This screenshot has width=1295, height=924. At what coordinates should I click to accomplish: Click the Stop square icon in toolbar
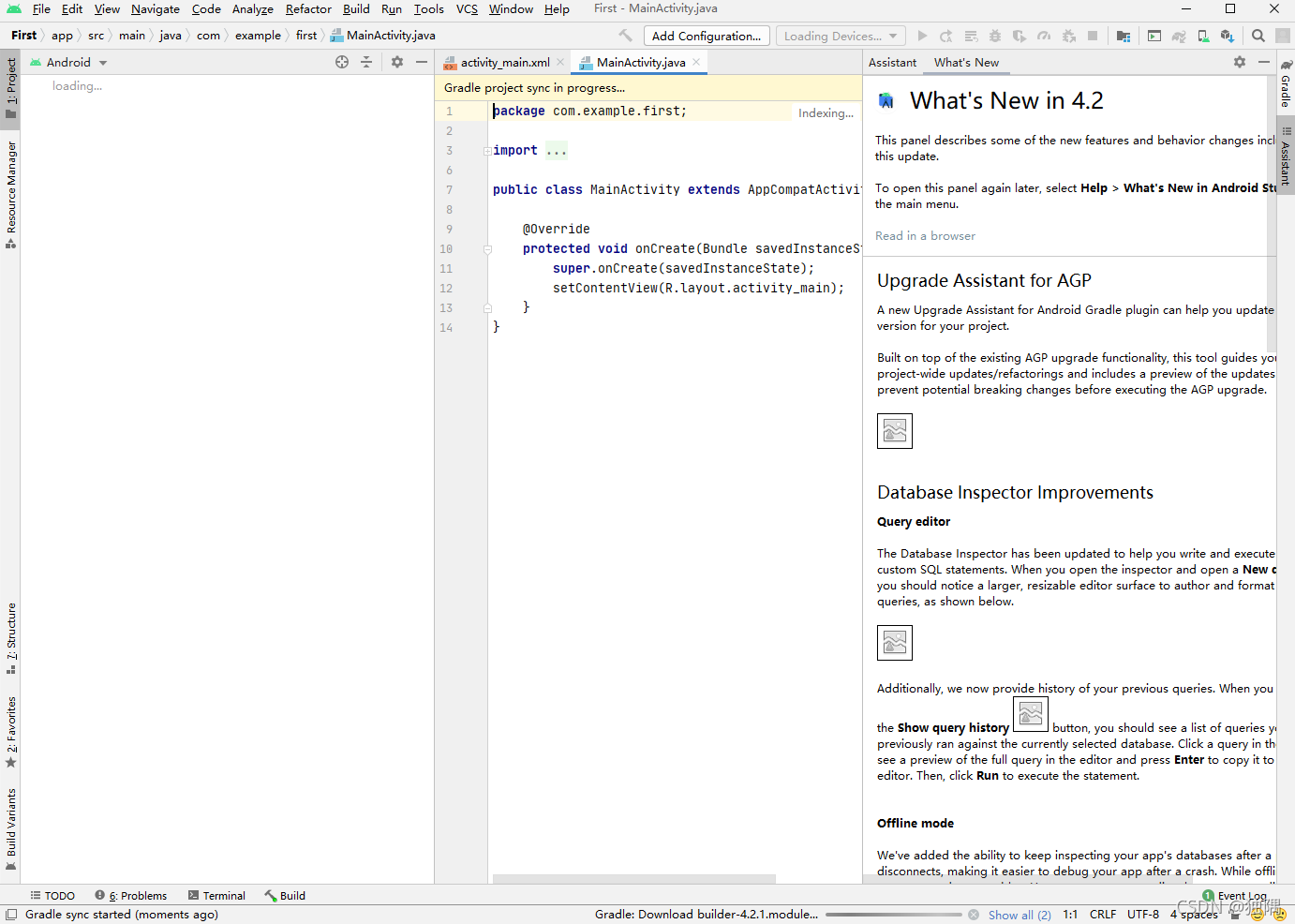click(x=1093, y=36)
